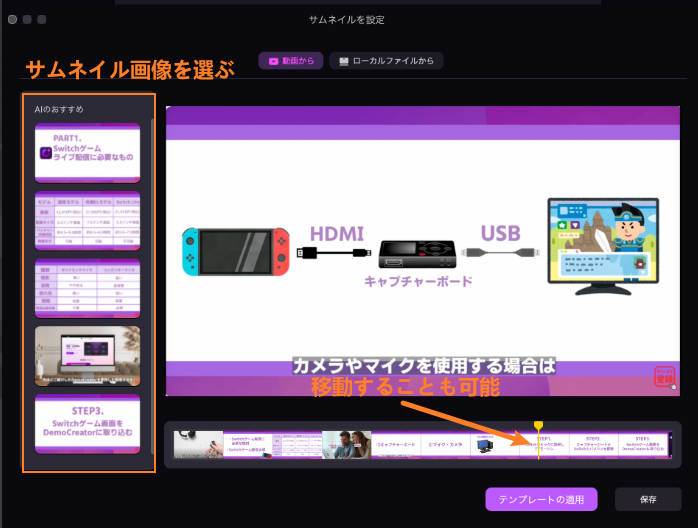Click the main video preview image
Screen dimensions: 698x528
pyautogui.click(x=422, y=251)
